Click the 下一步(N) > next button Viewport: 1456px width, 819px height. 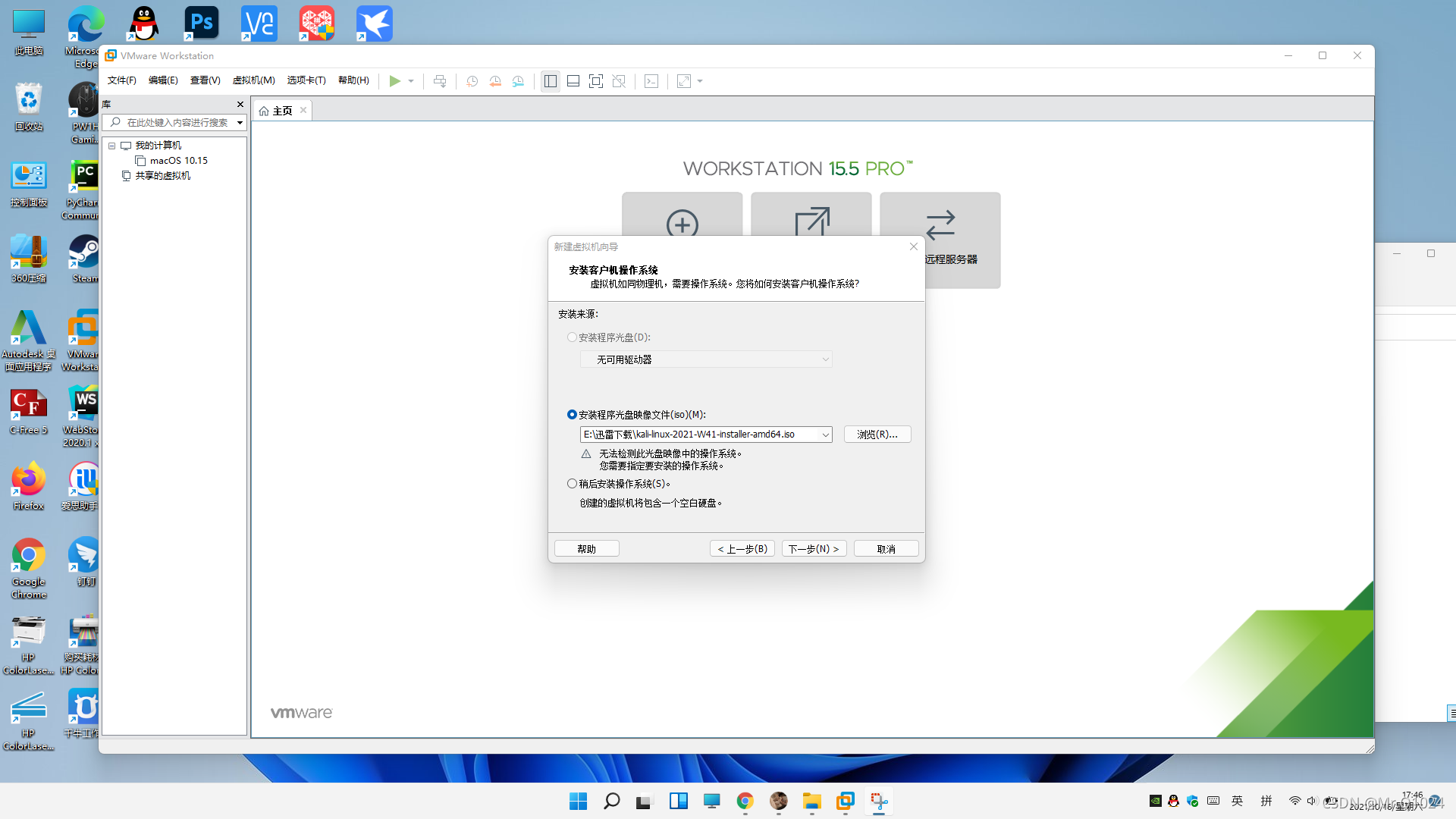pos(814,549)
